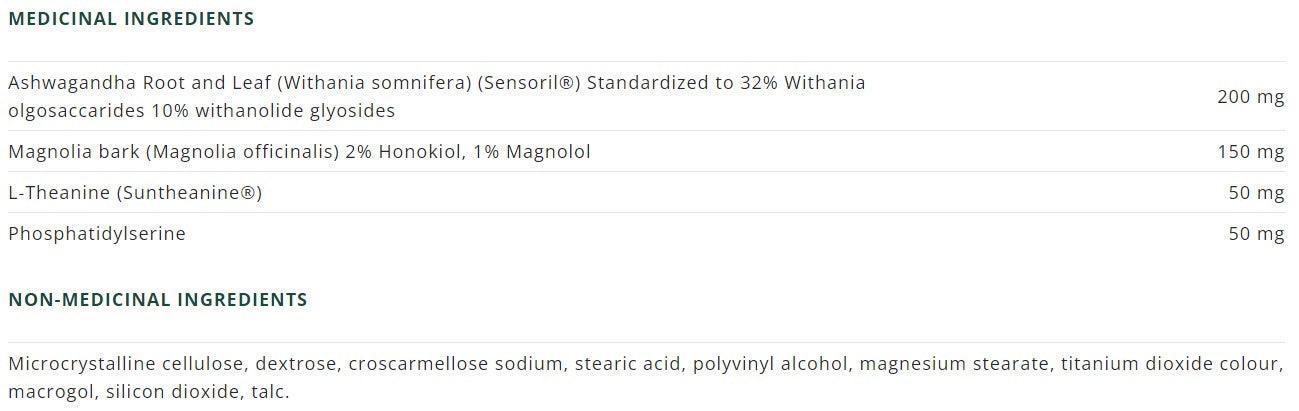This screenshot has width=1299, height=411.
Task: Click the MEDICINAL INGREDIENTS heading
Action: tap(131, 18)
